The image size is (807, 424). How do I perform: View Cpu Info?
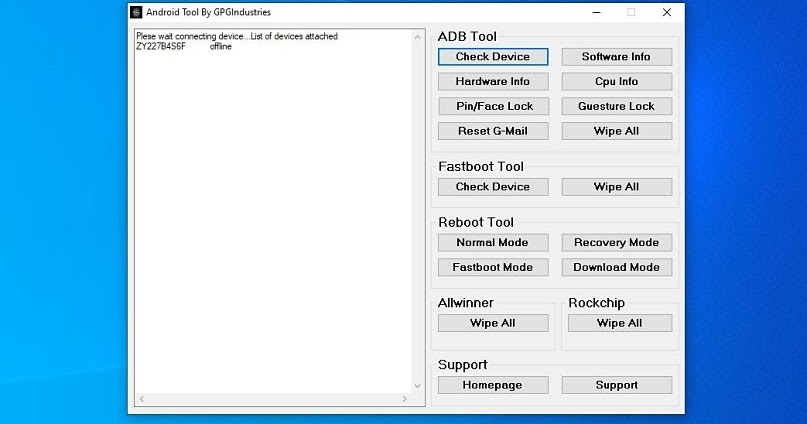(x=617, y=81)
